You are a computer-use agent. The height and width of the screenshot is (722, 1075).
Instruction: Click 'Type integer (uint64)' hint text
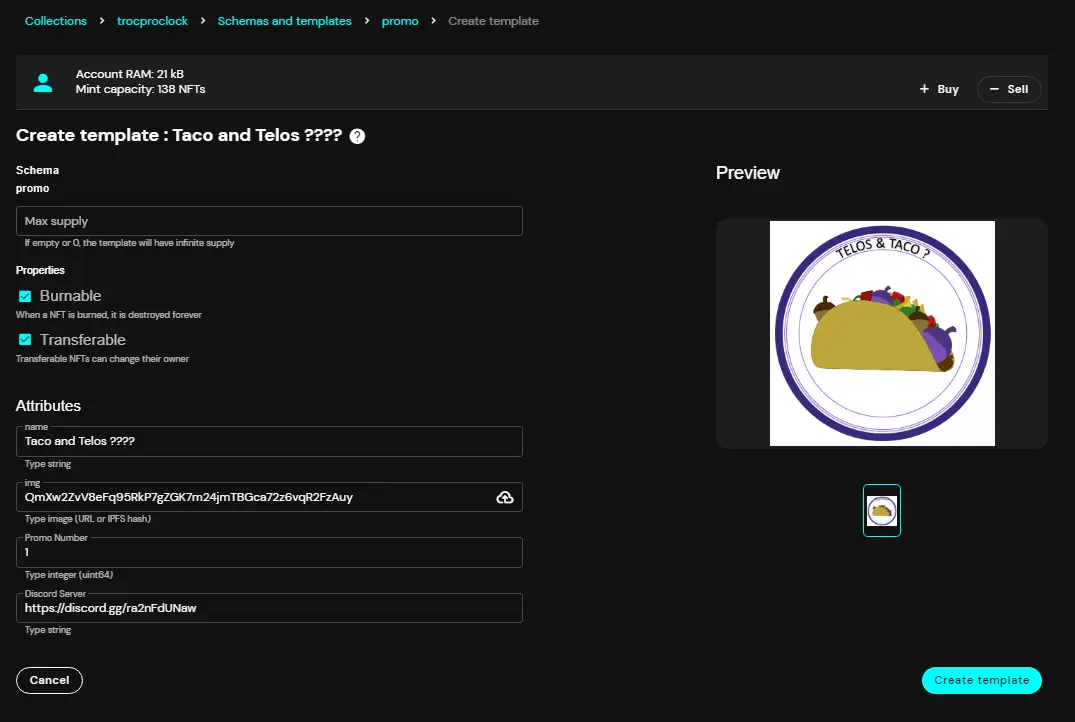click(x=69, y=575)
